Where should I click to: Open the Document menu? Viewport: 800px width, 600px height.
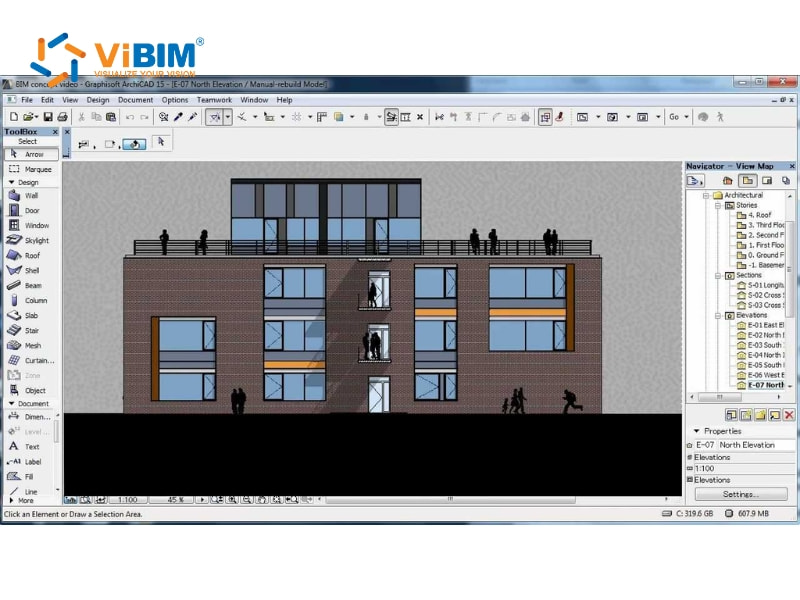click(136, 99)
